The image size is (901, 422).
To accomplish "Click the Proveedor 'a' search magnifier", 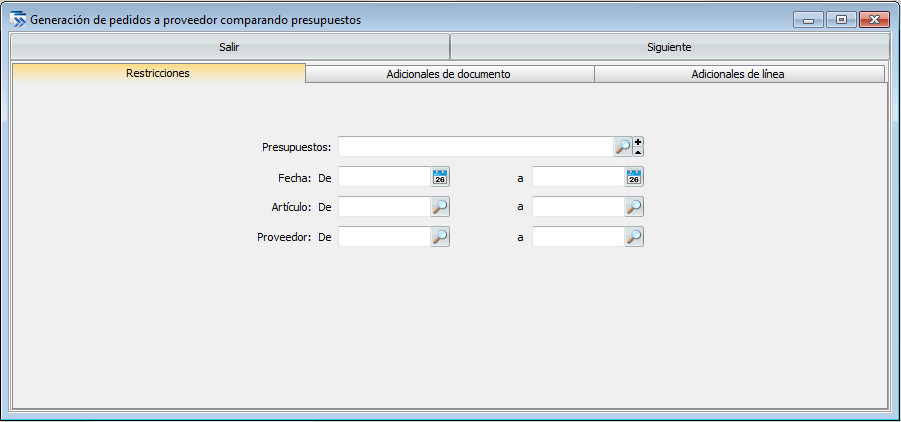I will pos(634,237).
